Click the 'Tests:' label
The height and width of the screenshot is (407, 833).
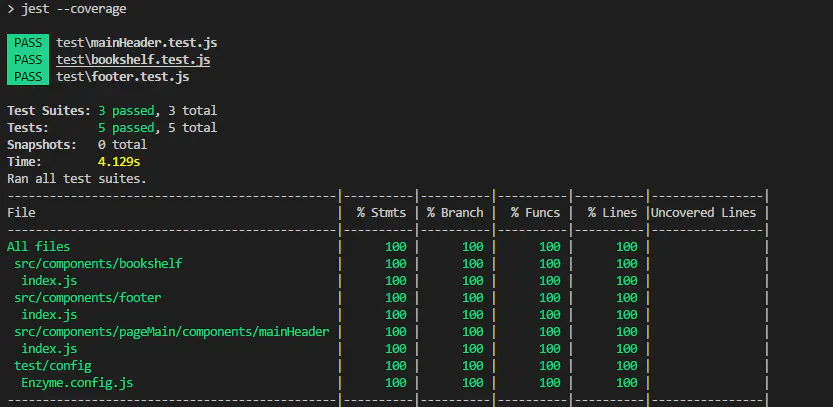(28, 128)
